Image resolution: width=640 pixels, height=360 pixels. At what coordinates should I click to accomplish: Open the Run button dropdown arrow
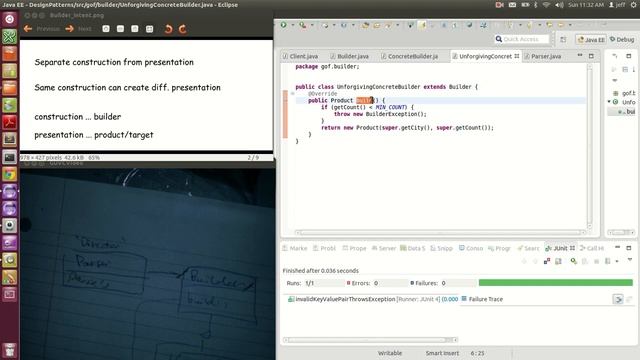[292, 25]
